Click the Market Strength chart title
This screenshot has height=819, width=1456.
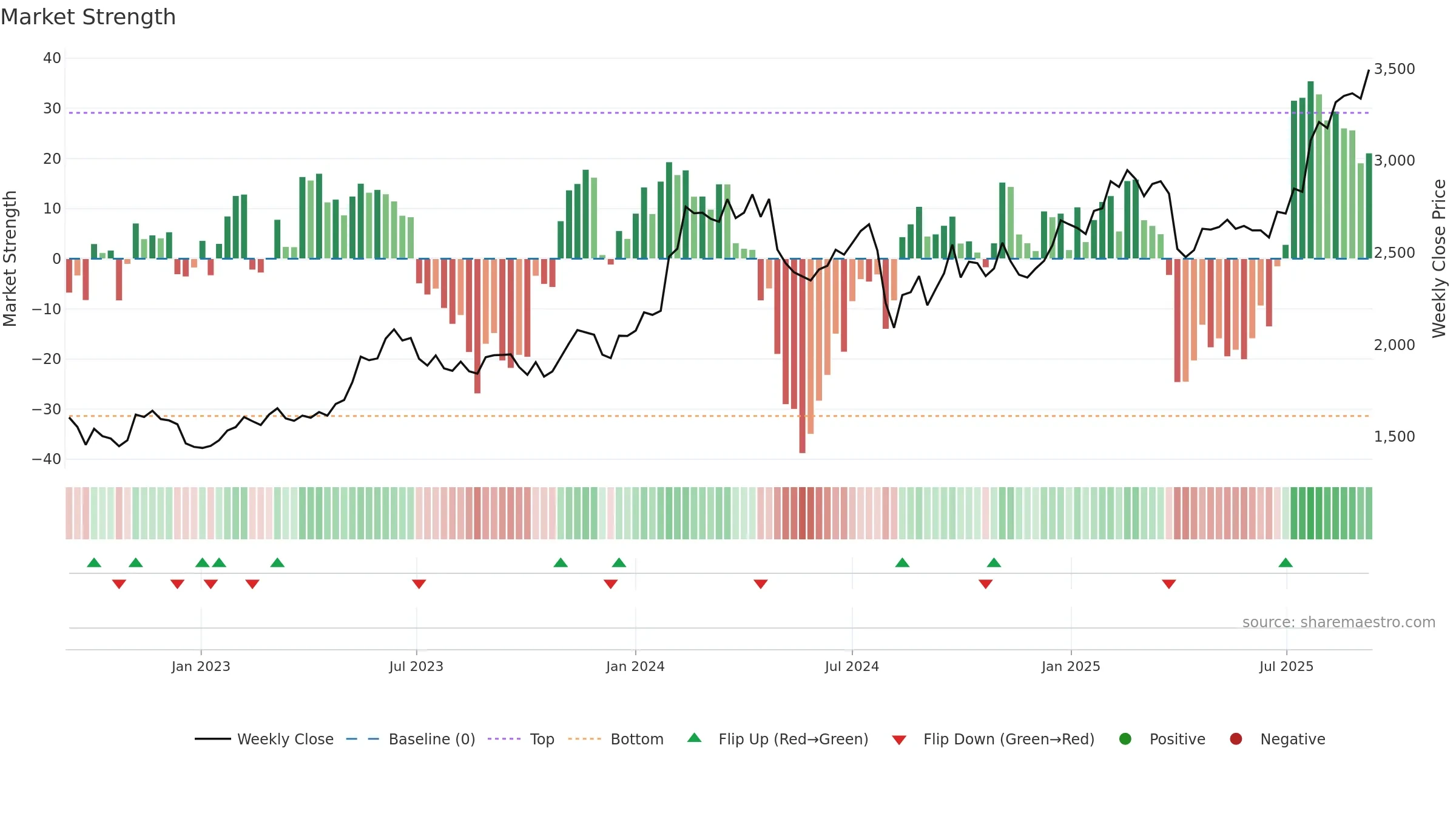[x=88, y=17]
